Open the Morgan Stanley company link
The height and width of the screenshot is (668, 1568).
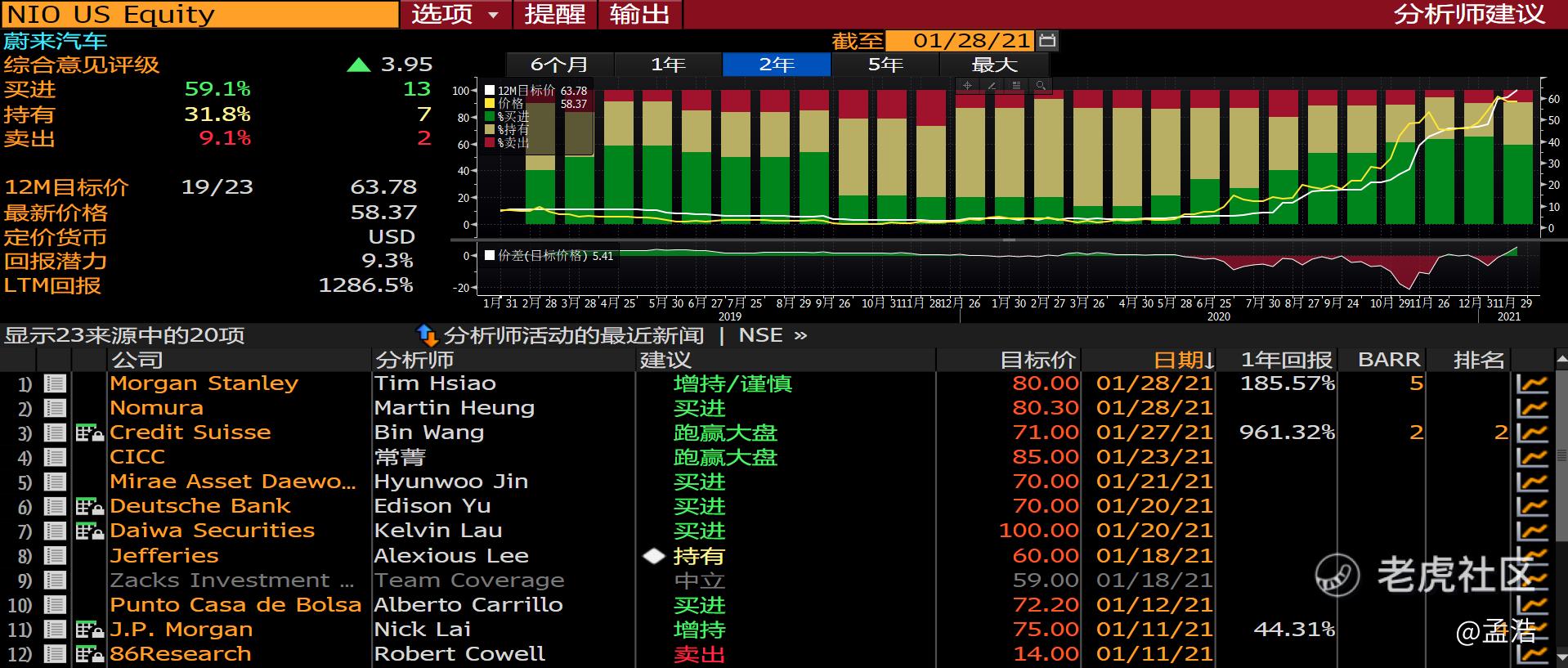(x=204, y=383)
